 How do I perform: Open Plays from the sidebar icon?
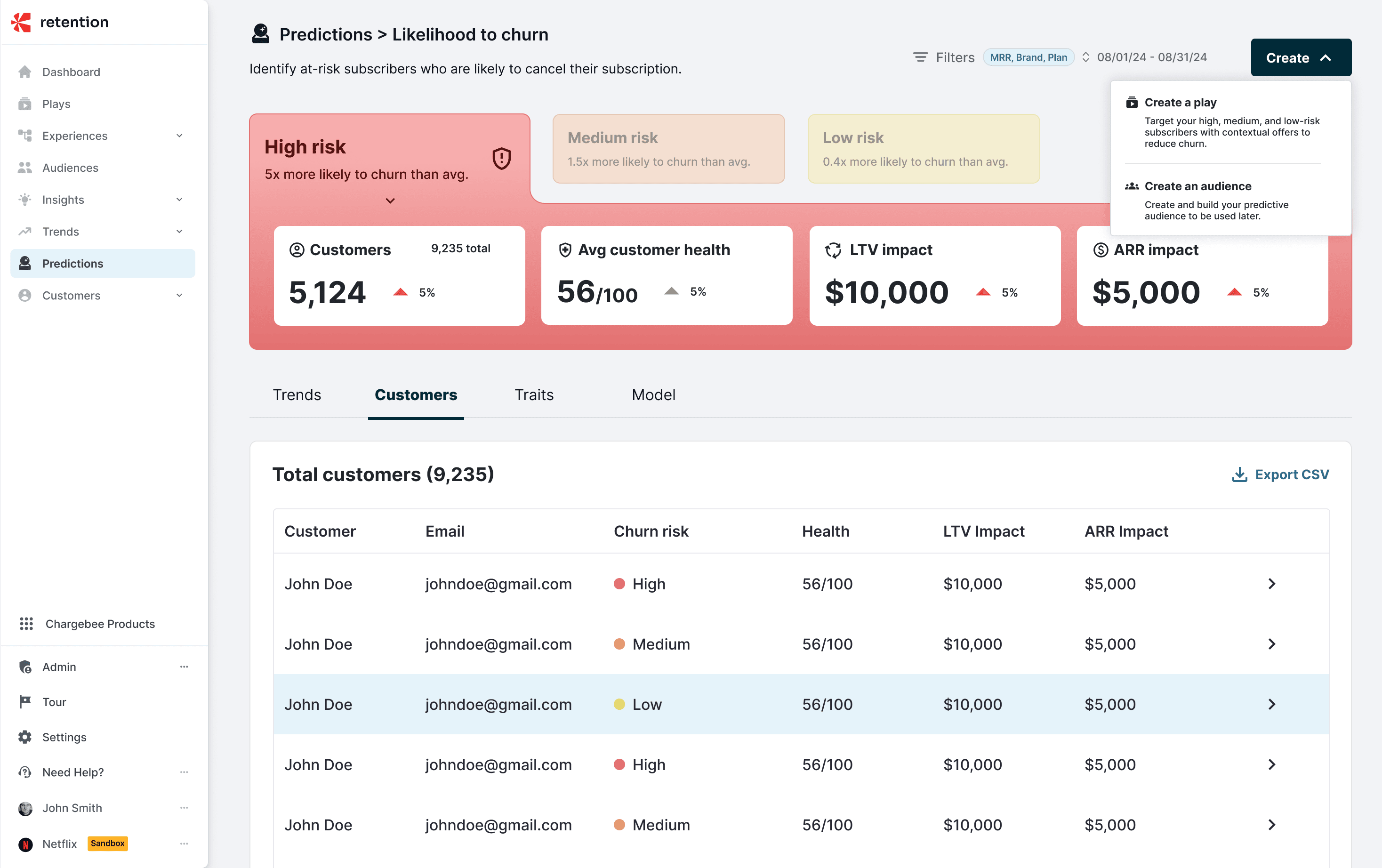click(24, 104)
